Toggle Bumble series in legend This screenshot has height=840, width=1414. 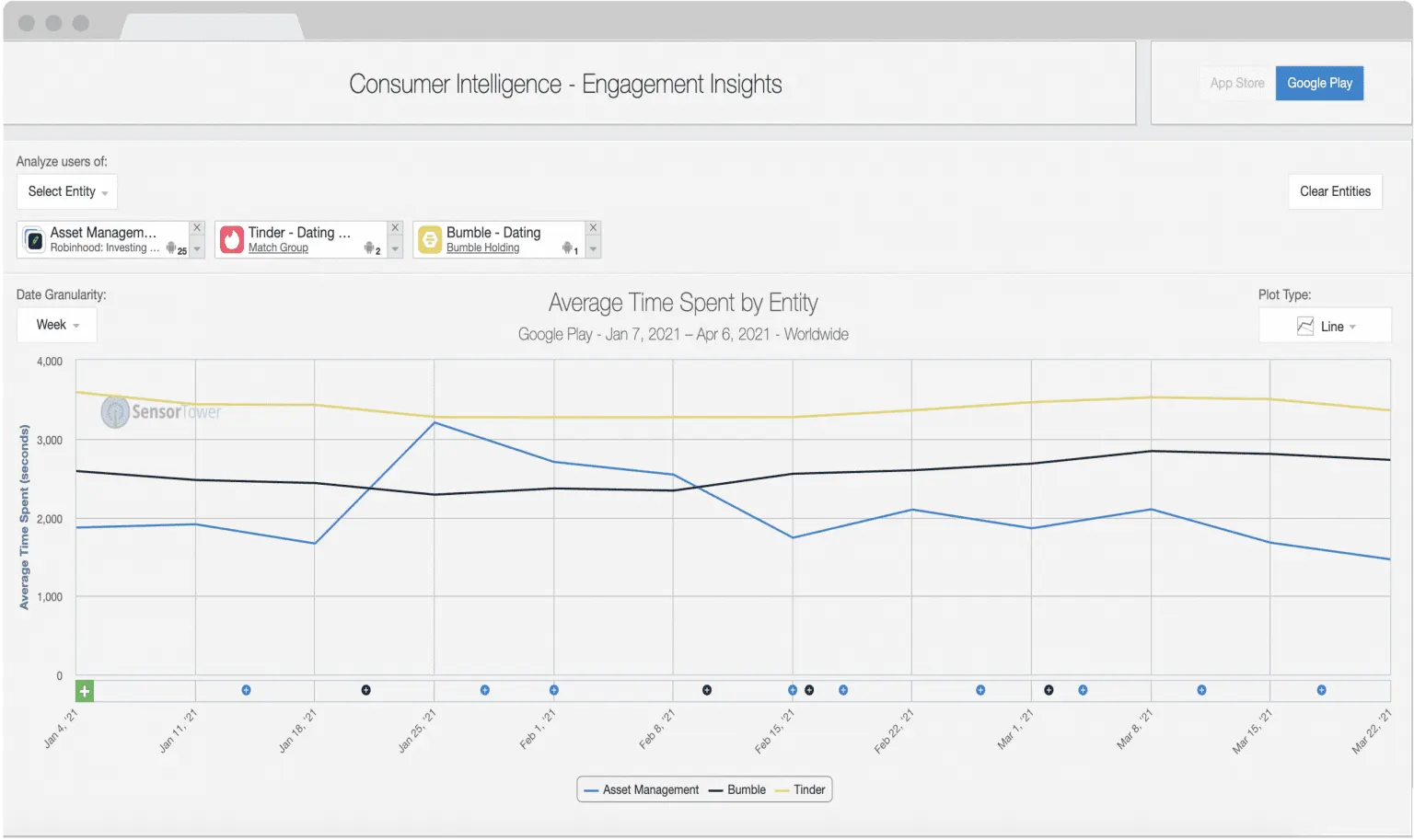[737, 789]
